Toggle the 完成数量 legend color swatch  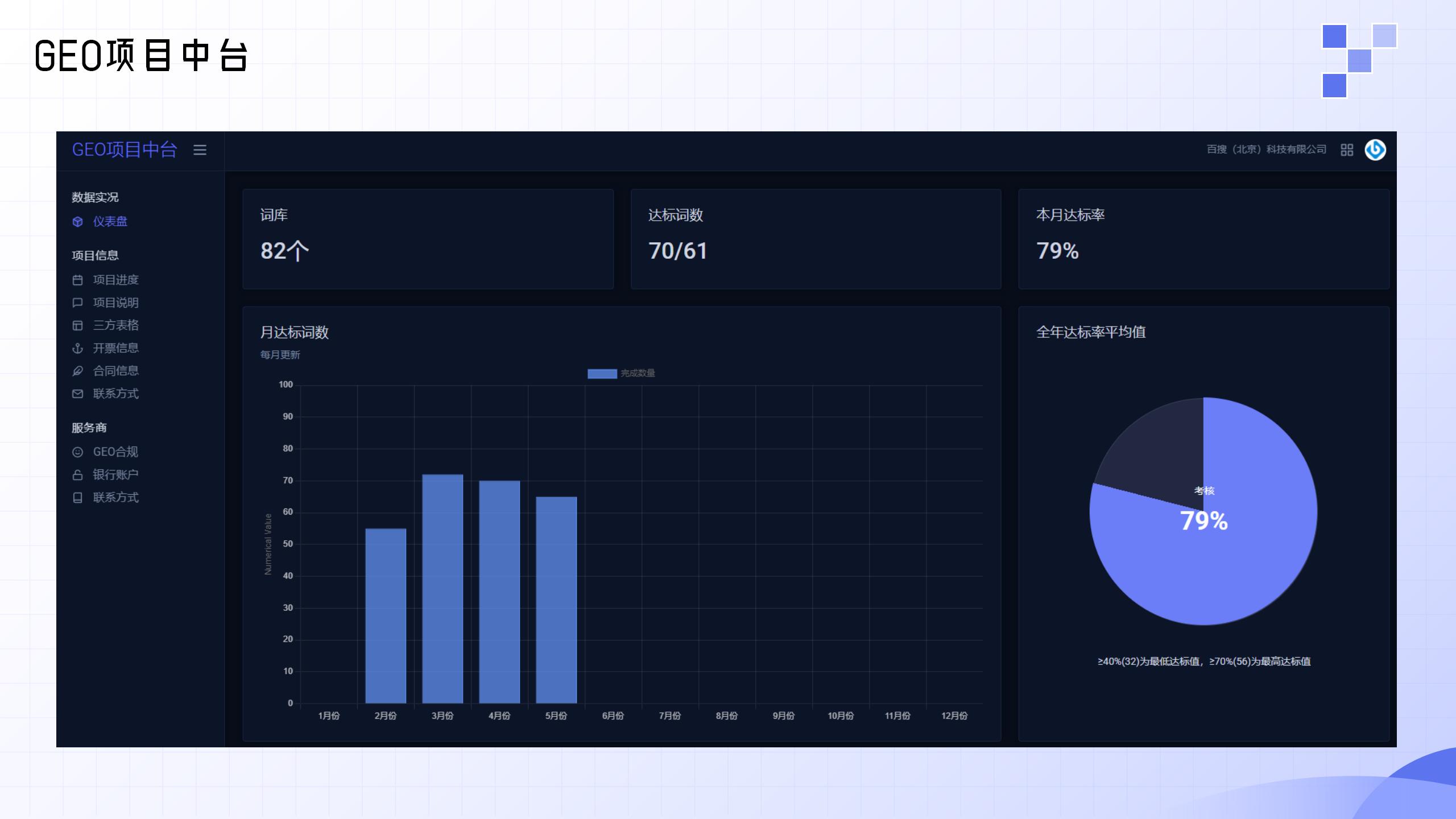602,373
